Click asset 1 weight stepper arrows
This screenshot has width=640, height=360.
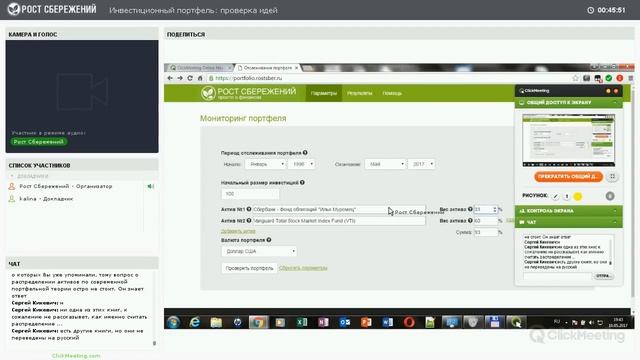coord(495,209)
